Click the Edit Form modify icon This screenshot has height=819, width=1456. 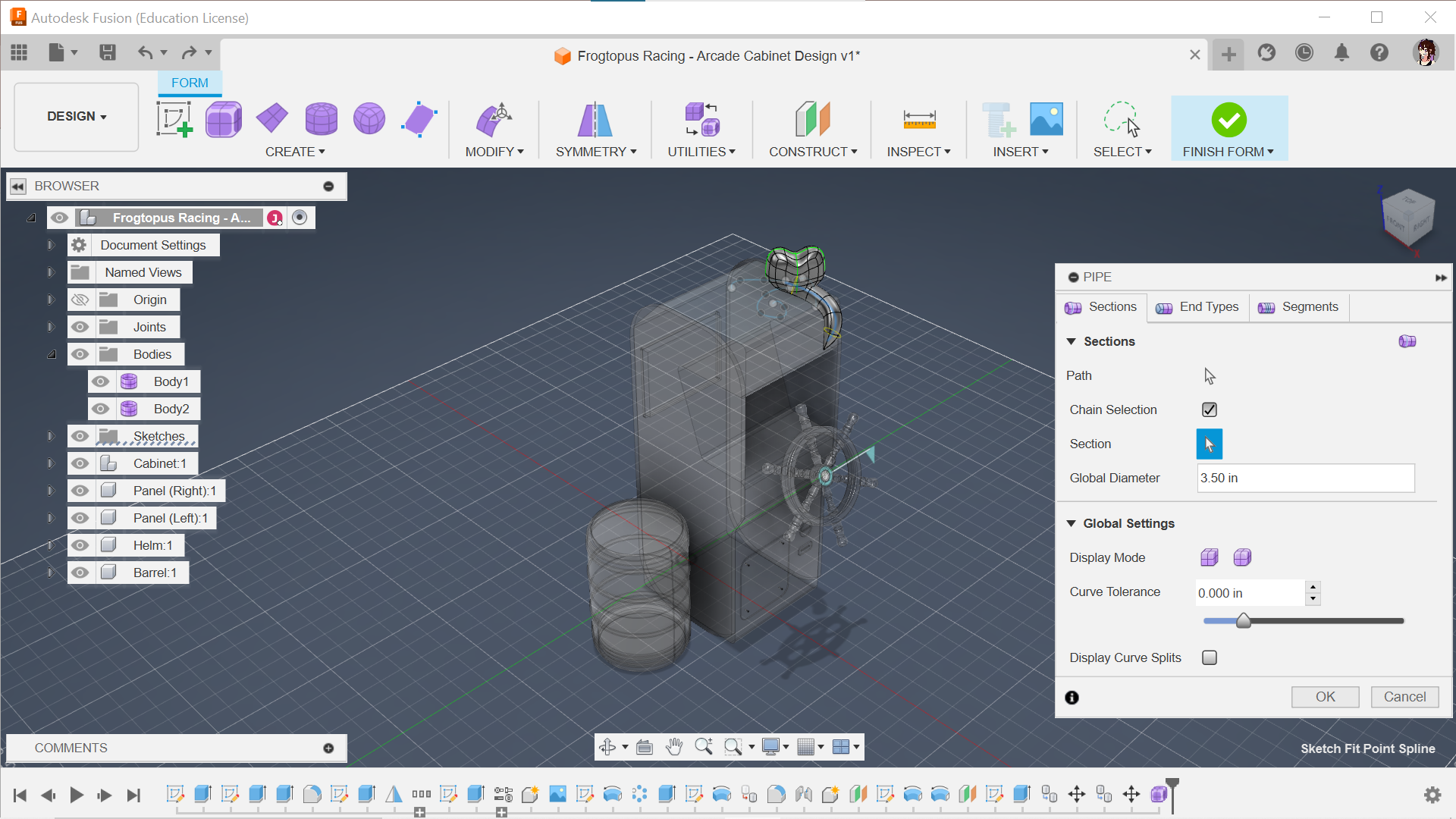point(494,119)
